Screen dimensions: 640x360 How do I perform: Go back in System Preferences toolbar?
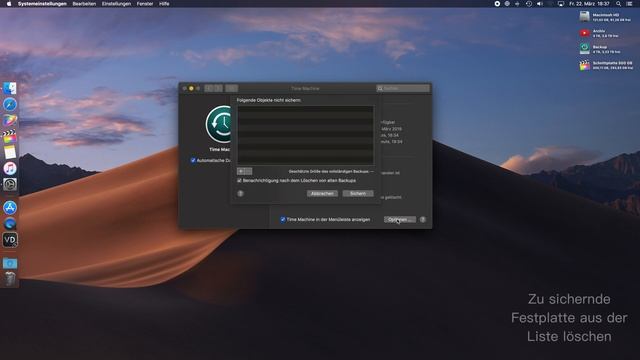[209, 88]
